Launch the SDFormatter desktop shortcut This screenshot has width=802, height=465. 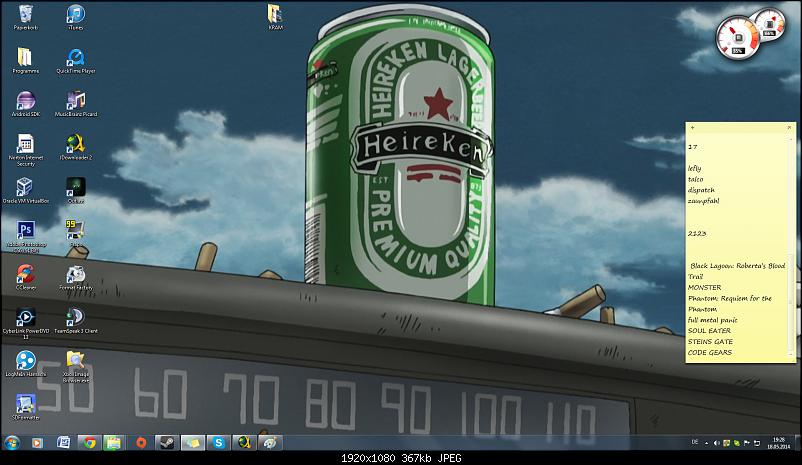[x=25, y=407]
